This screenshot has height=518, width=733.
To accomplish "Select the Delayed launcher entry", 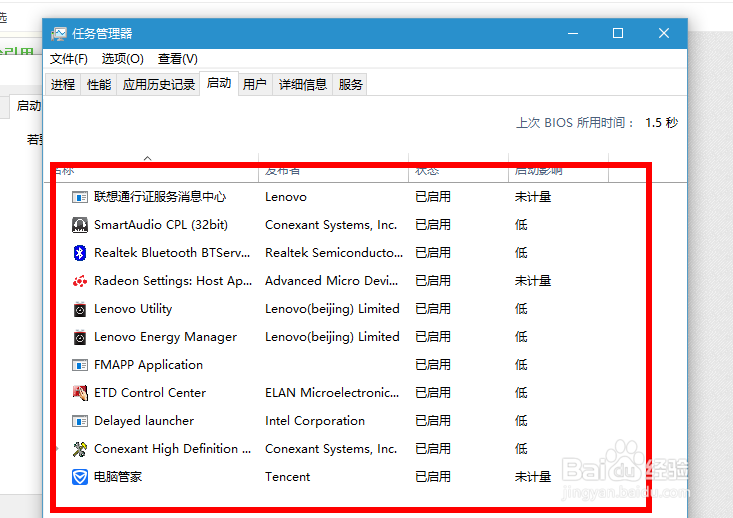I will click(144, 421).
